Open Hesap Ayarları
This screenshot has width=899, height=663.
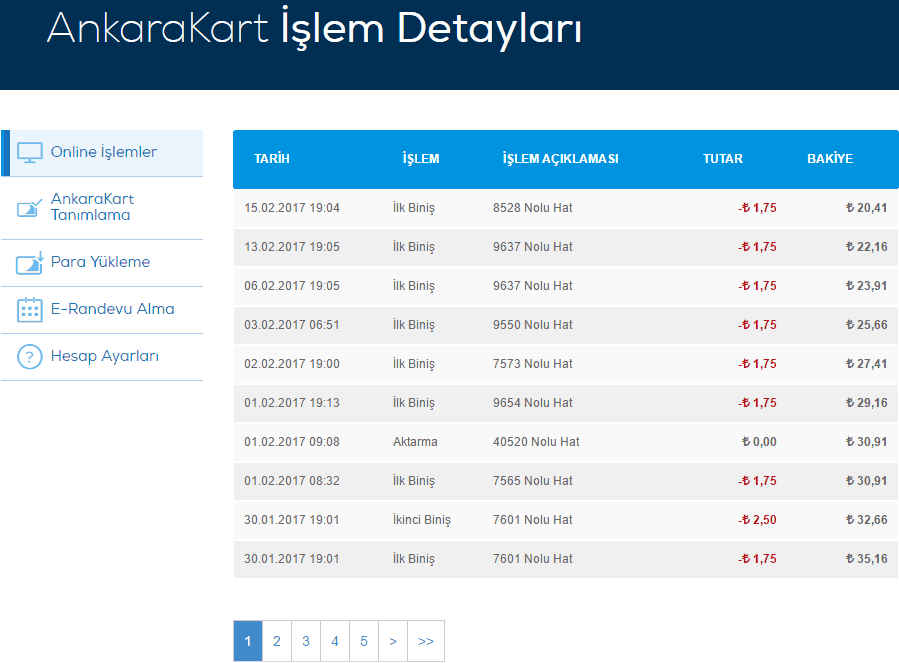click(103, 357)
